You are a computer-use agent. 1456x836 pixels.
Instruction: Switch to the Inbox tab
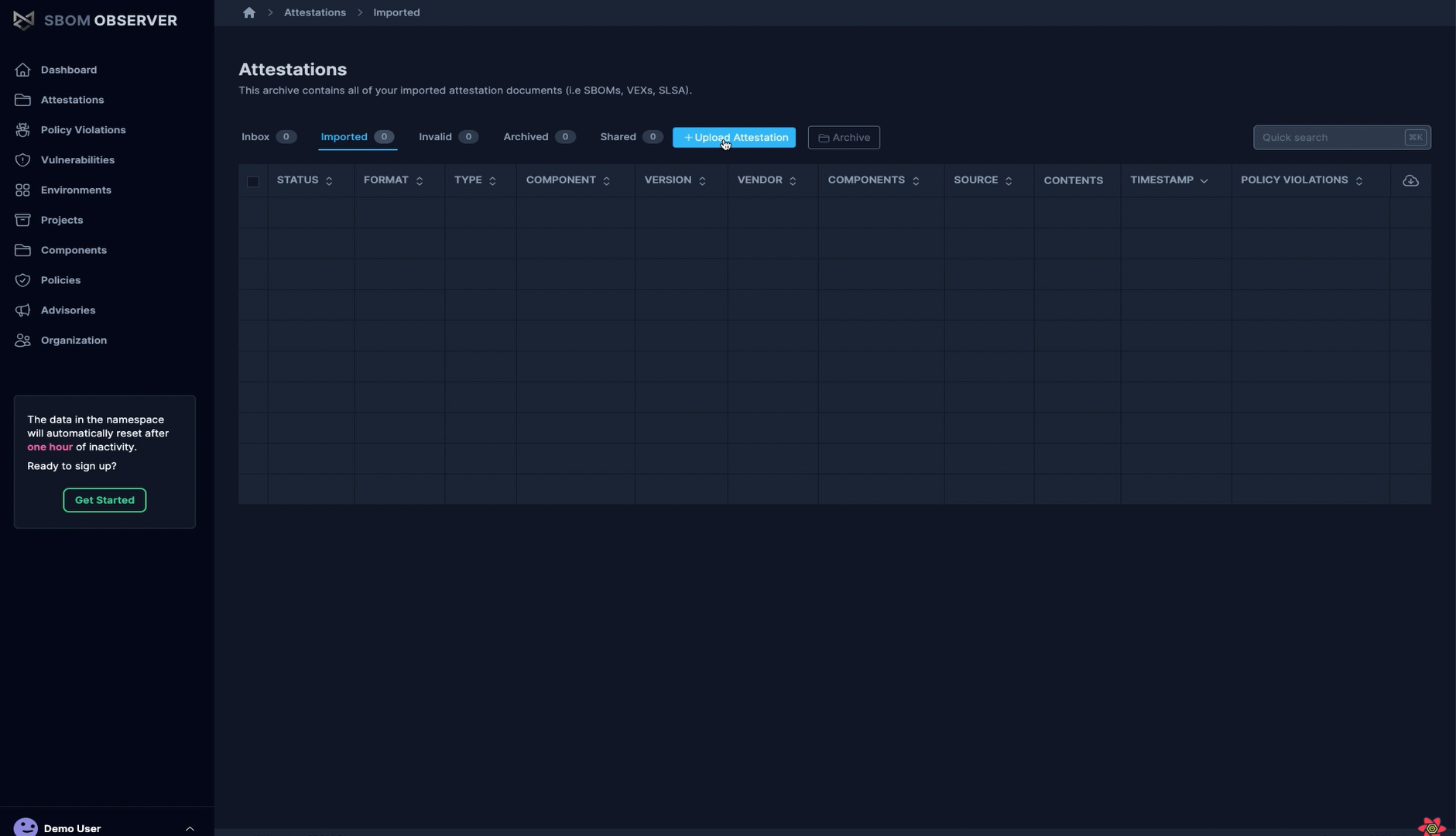(x=268, y=137)
